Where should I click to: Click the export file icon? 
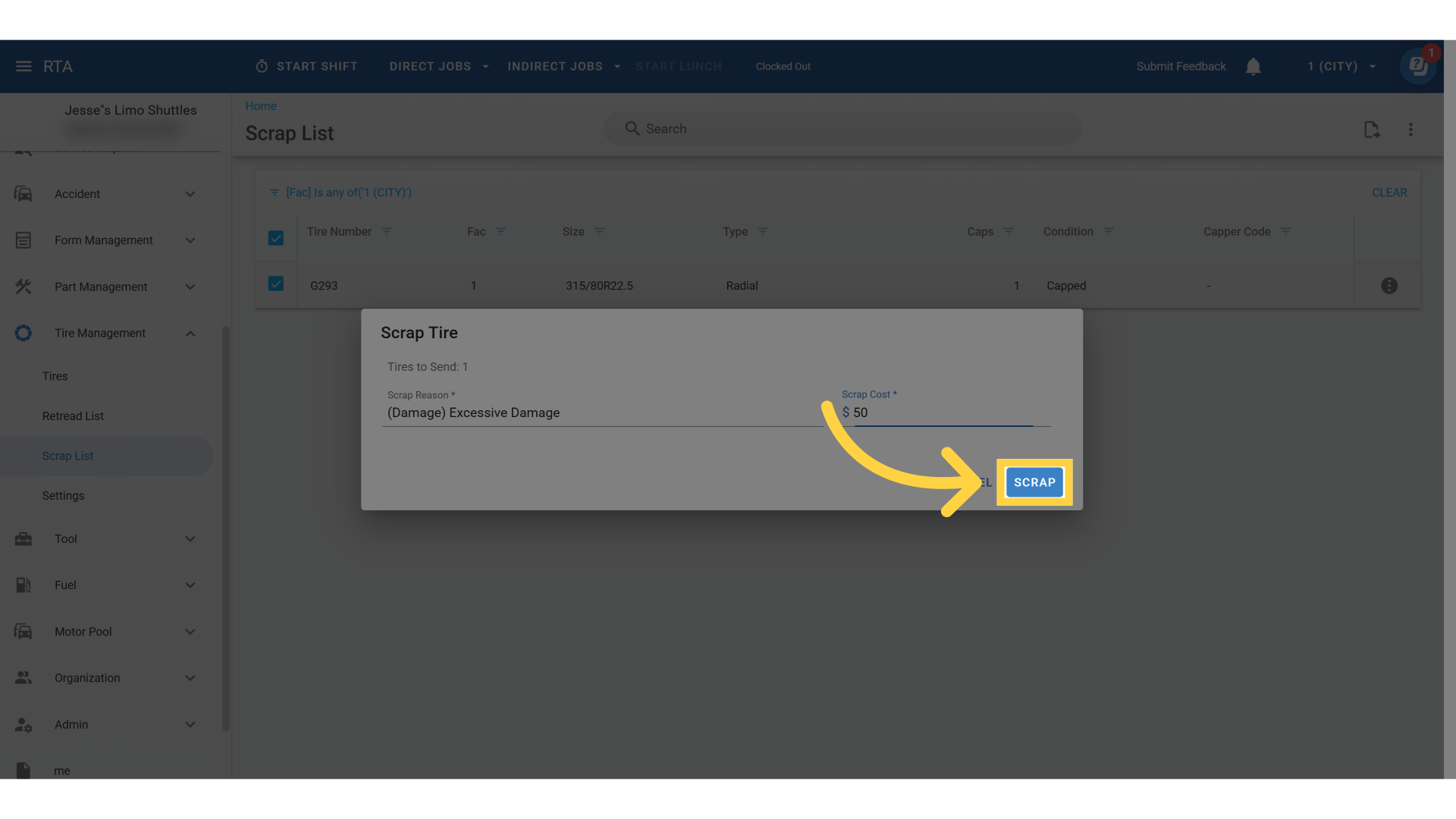pos(1371,130)
